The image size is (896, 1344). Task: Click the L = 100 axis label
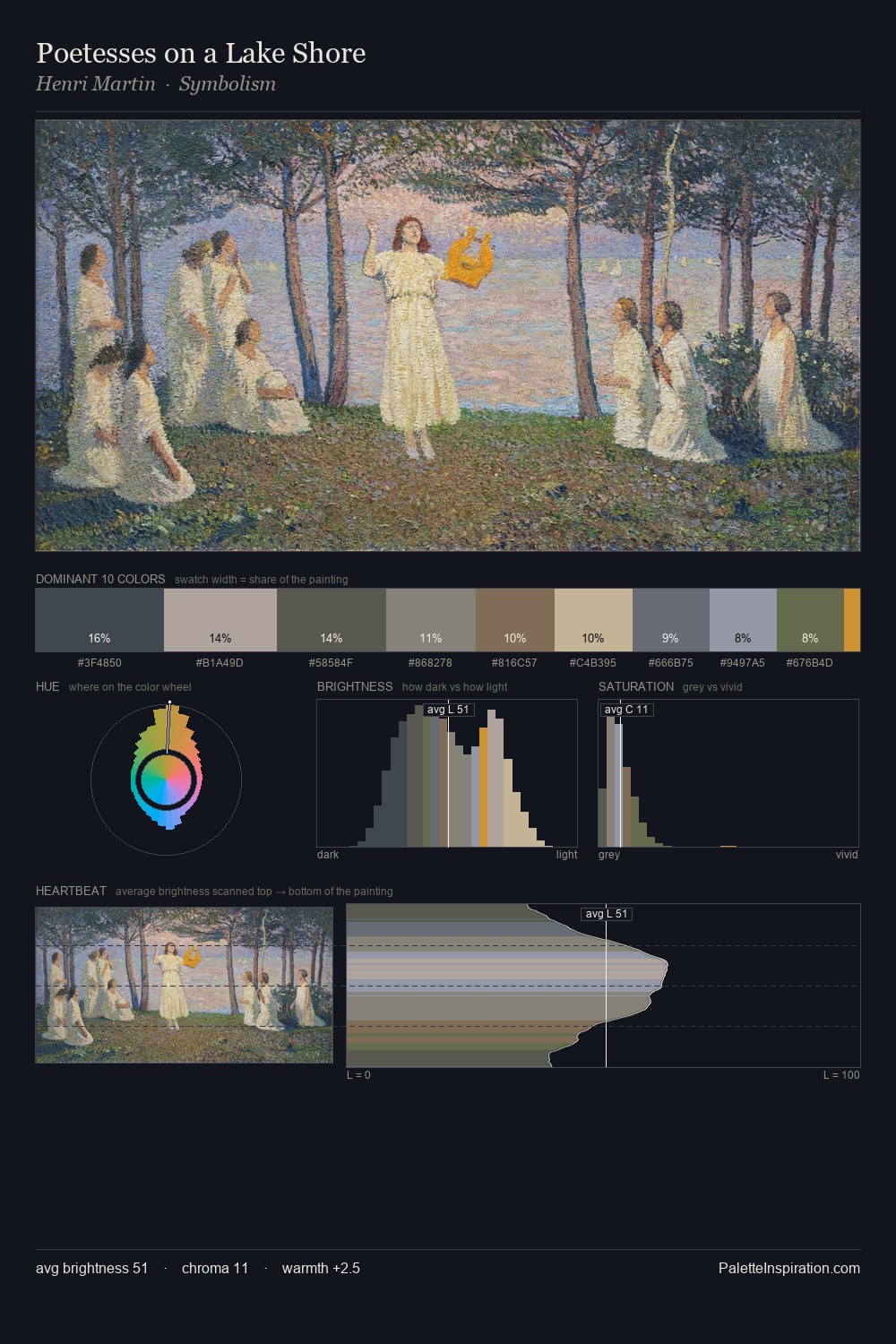pyautogui.click(x=841, y=1075)
